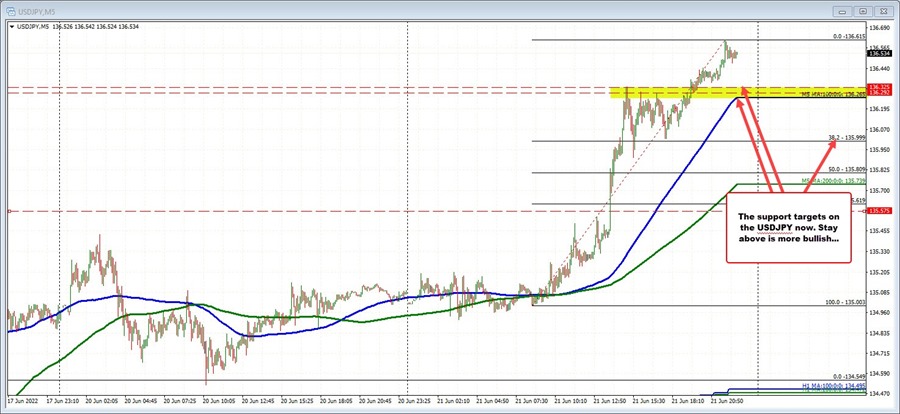The image size is (900, 414).
Task: Click the 21 Jun 02:10 time label
Action: click(x=453, y=399)
